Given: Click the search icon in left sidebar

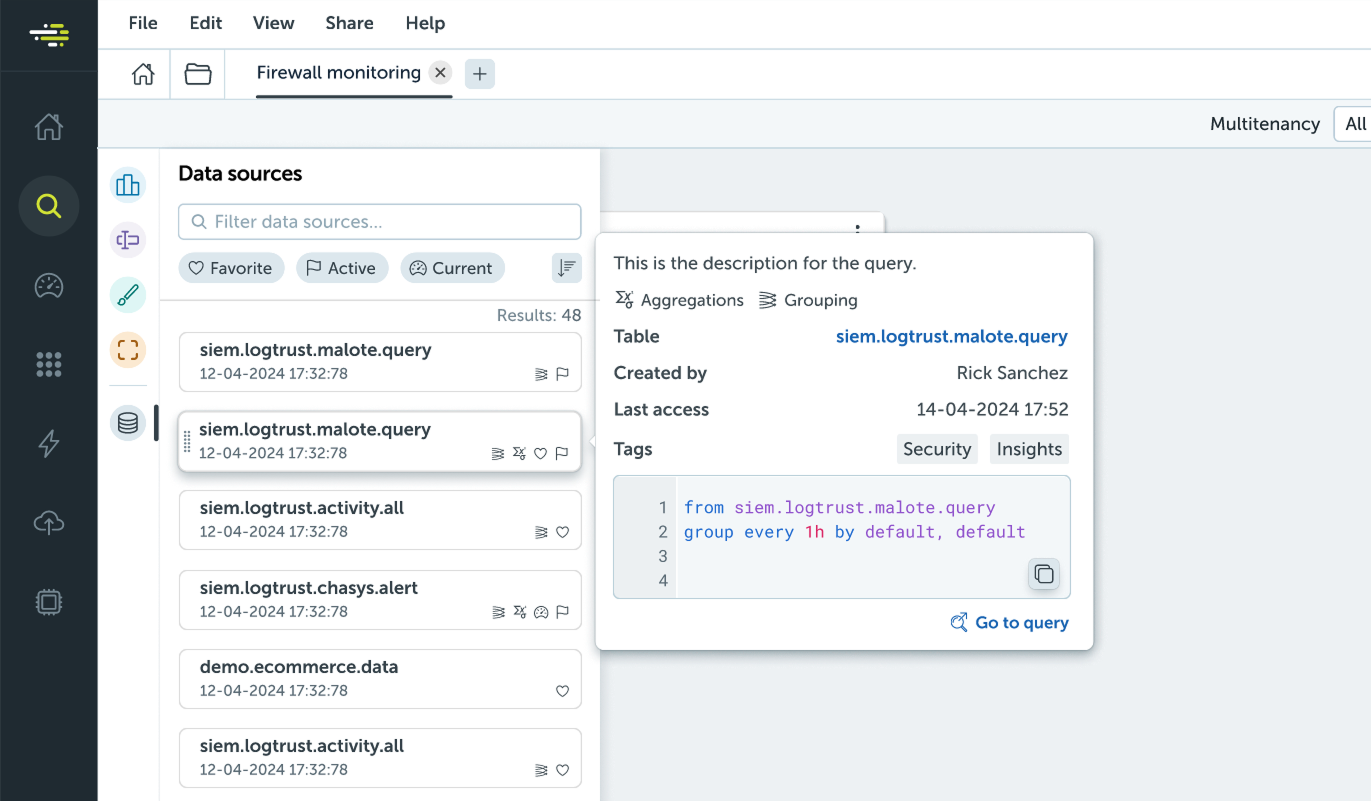Looking at the screenshot, I should pyautogui.click(x=48, y=206).
